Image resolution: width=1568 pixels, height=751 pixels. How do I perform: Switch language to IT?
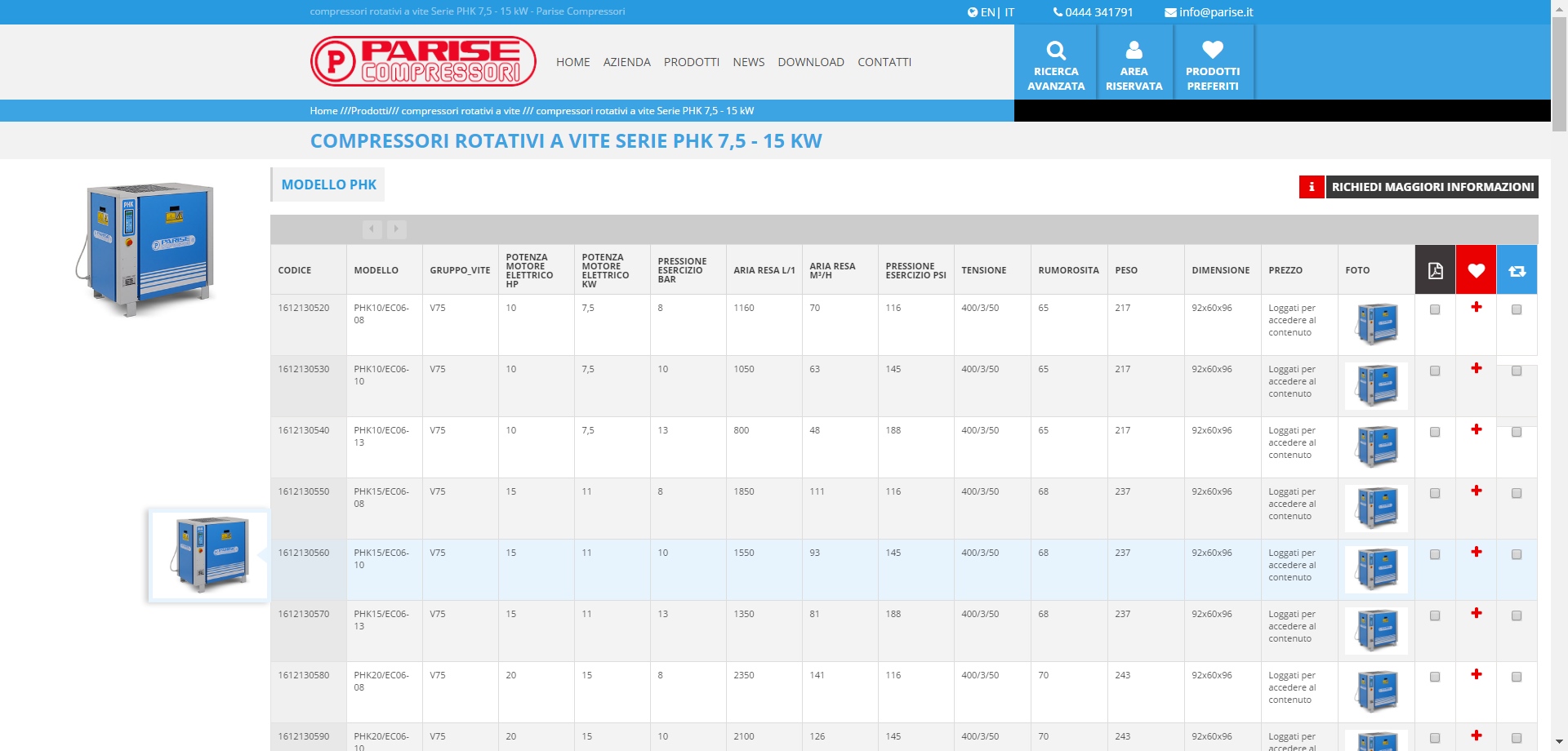(x=1009, y=12)
